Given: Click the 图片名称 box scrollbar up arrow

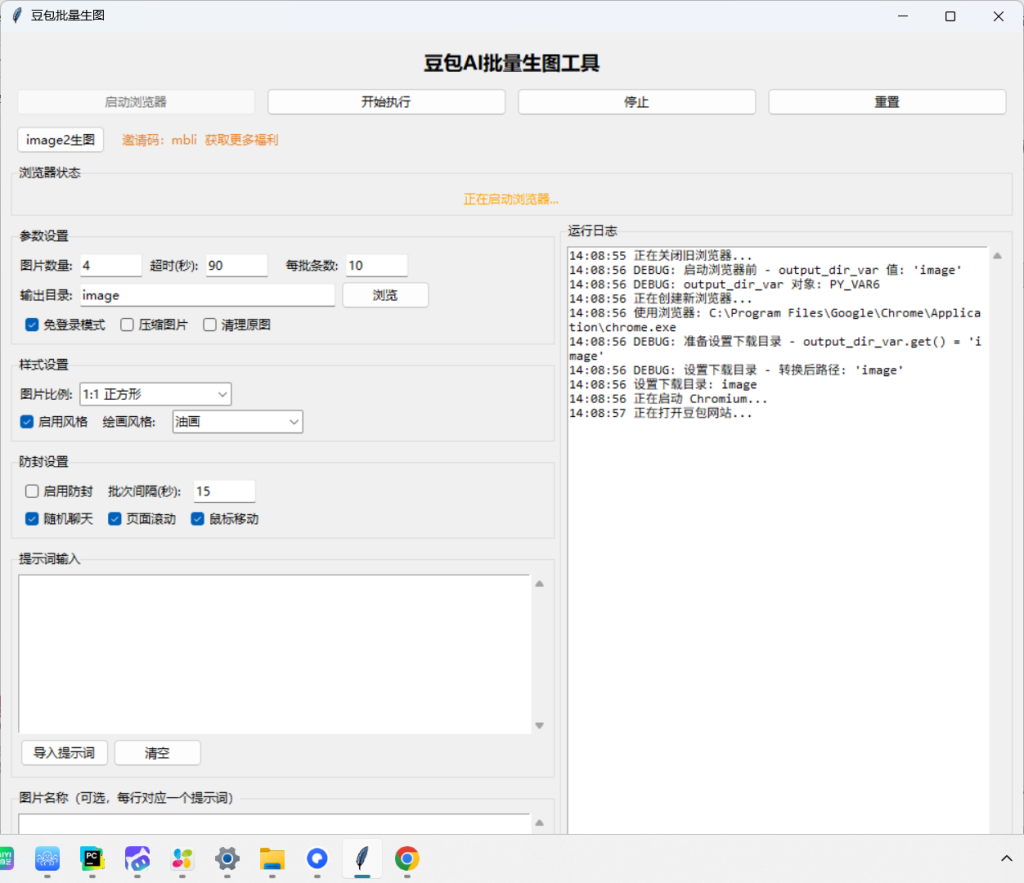Looking at the screenshot, I should coord(539,823).
